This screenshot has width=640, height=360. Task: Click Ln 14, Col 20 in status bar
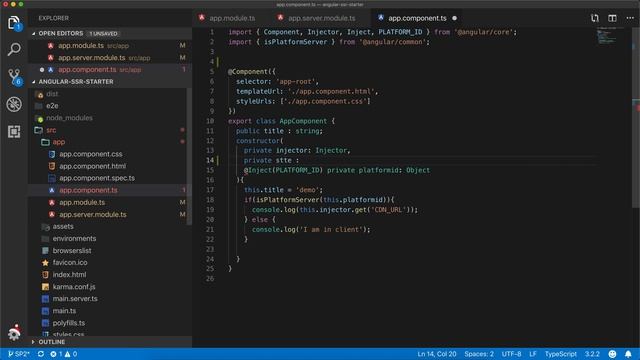coord(436,354)
